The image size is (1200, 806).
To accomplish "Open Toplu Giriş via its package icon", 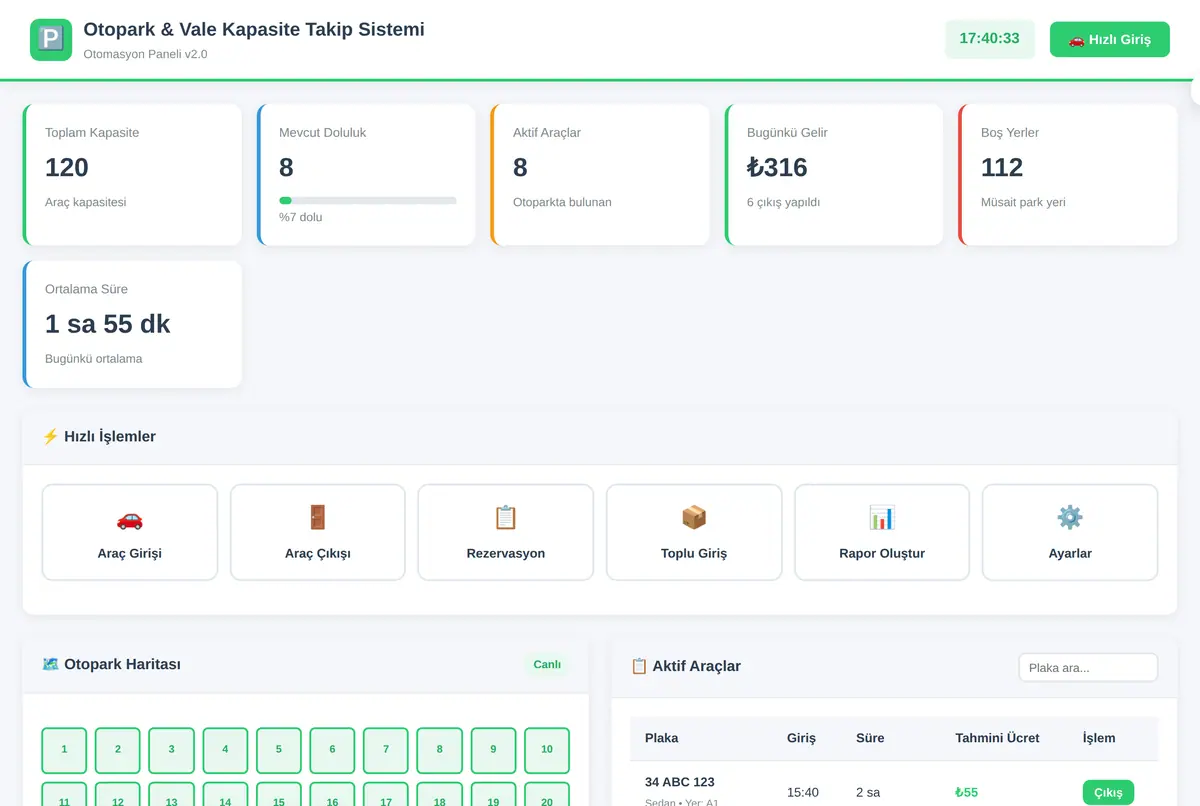I will [x=694, y=518].
